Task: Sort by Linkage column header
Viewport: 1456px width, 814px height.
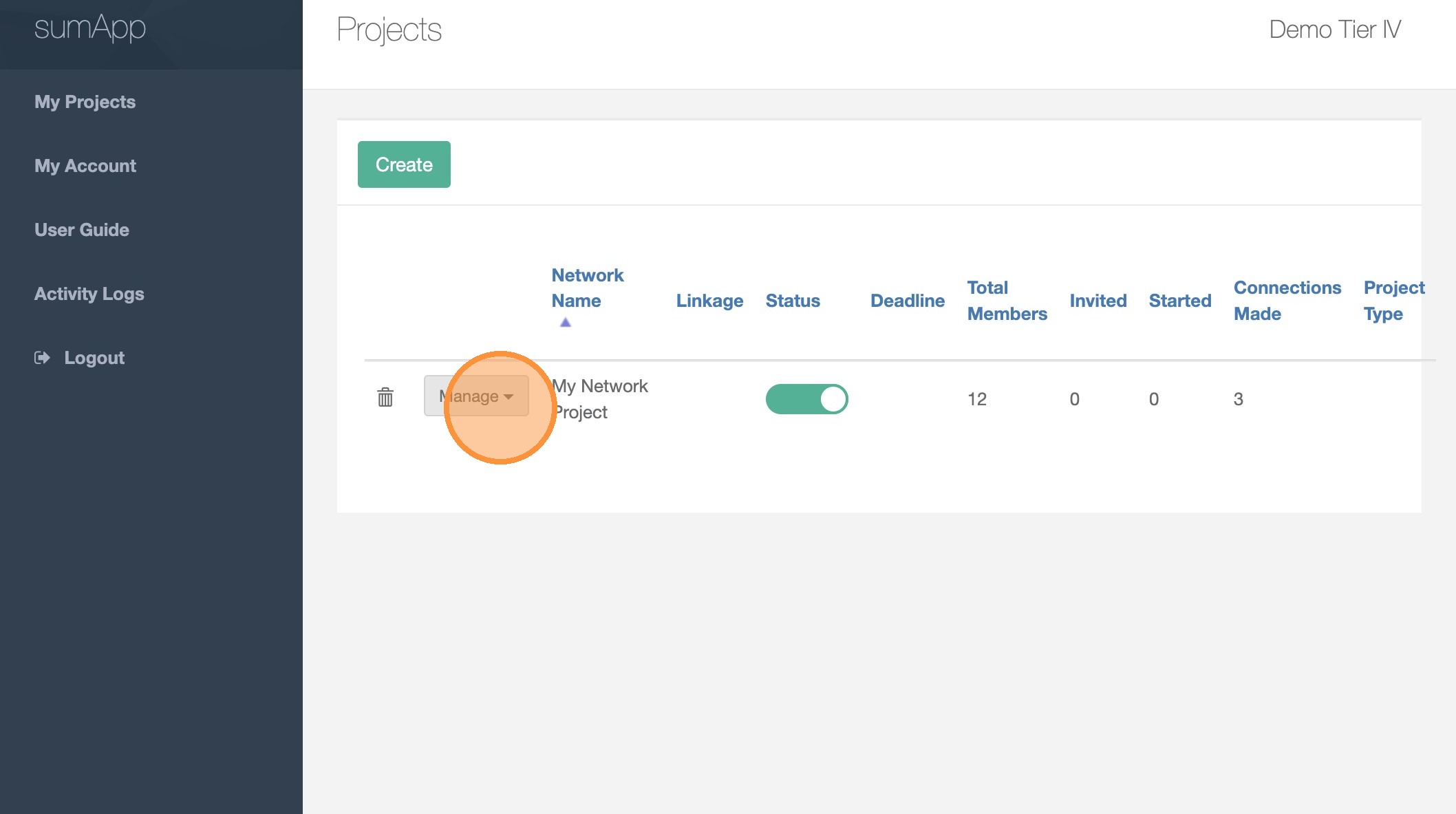Action: pyautogui.click(x=709, y=301)
